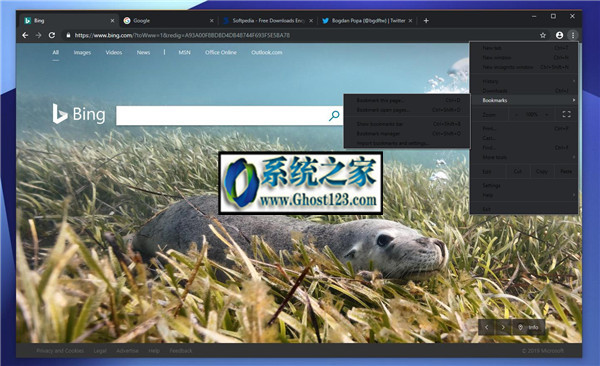Click the Outlook.com link
The height and width of the screenshot is (366, 600).
coord(267,52)
